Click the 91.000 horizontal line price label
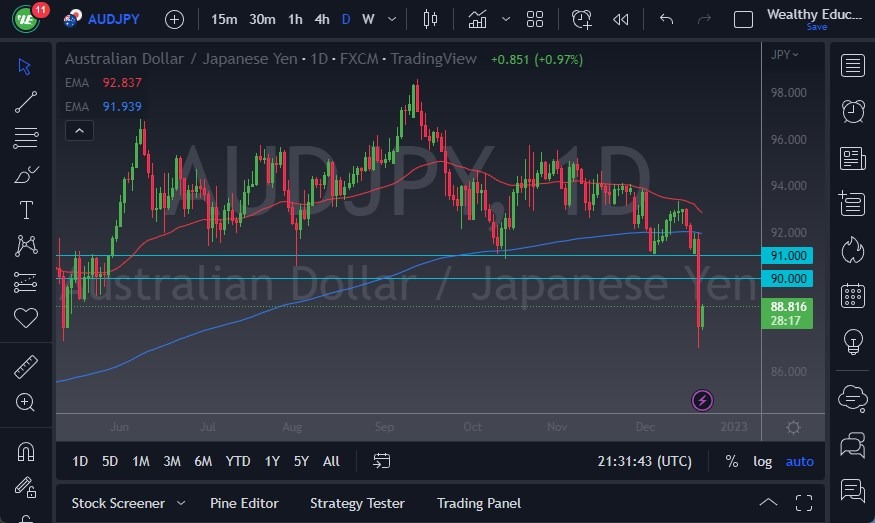875x523 pixels. (785, 256)
